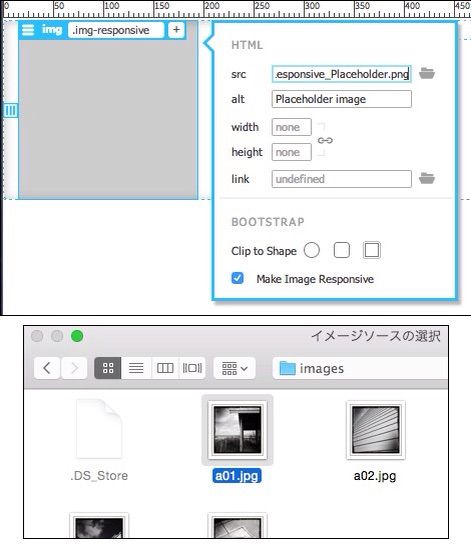Click the a01.jpg file name label
Screen dimensions: 471x544
tap(237, 476)
